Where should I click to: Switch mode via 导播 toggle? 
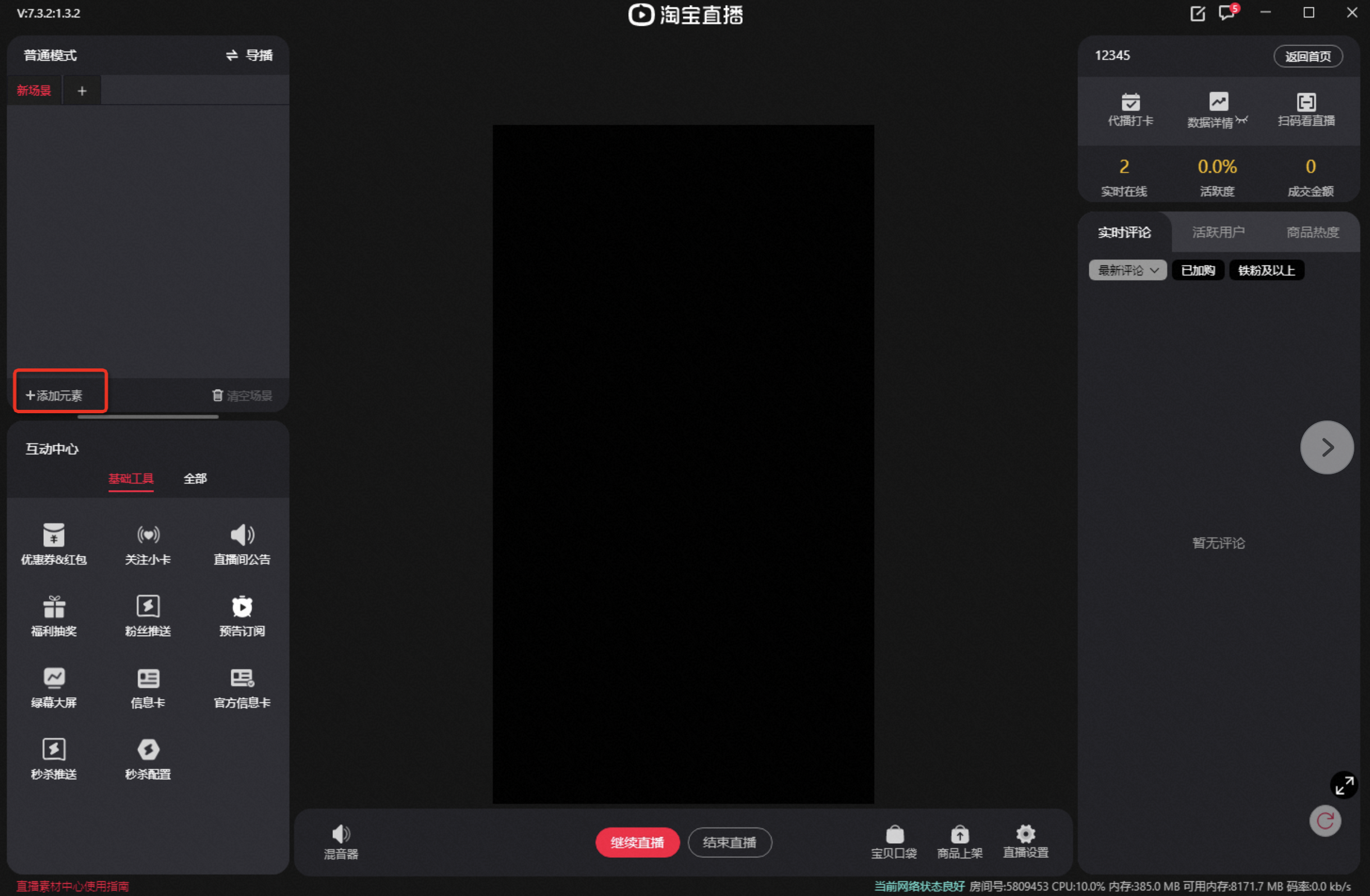click(x=249, y=55)
